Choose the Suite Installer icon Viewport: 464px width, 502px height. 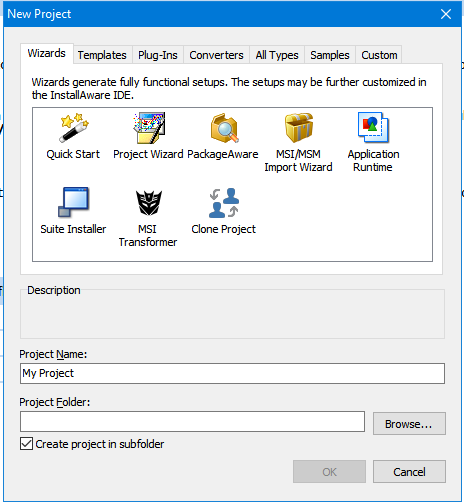click(74, 203)
